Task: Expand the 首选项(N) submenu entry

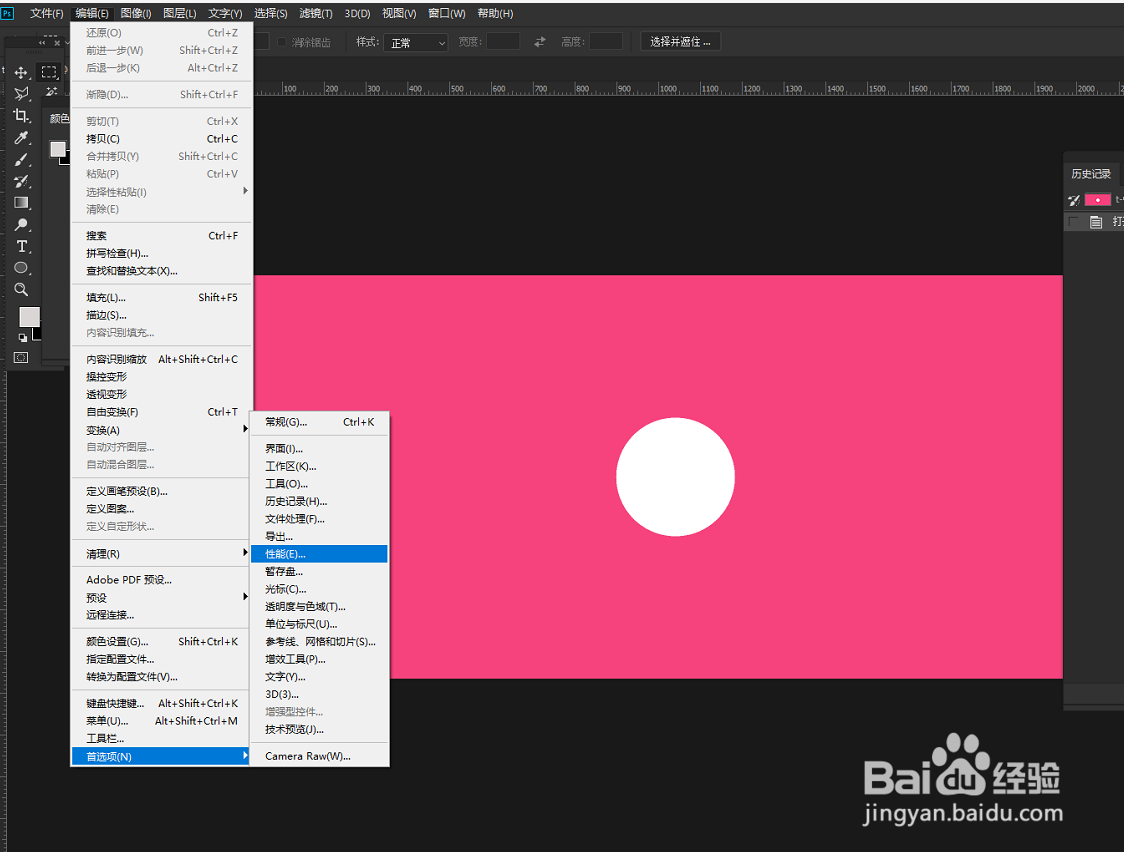Action: [x=162, y=757]
